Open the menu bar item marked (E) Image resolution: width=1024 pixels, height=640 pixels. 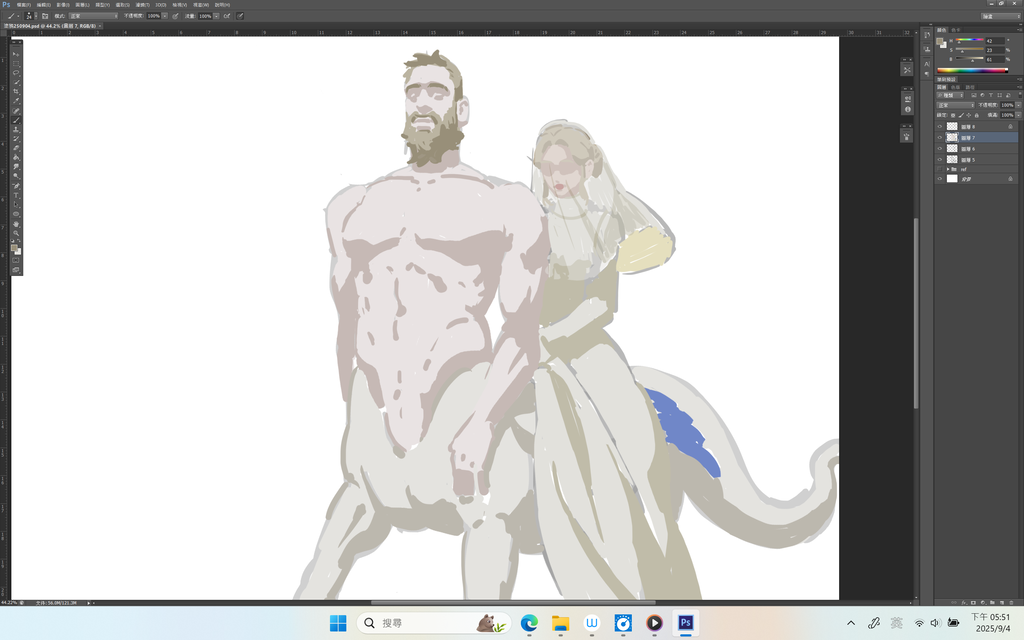tap(44, 5)
